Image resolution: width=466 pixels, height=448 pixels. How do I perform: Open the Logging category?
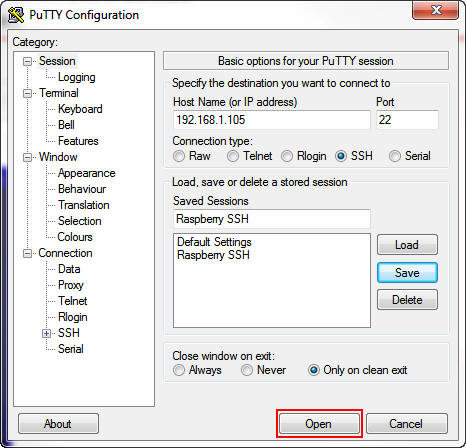click(77, 77)
